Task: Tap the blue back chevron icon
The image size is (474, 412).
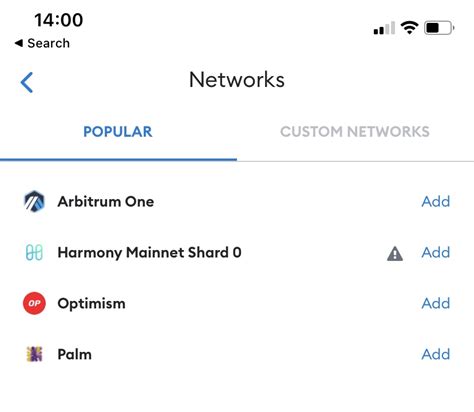Action: tap(27, 82)
